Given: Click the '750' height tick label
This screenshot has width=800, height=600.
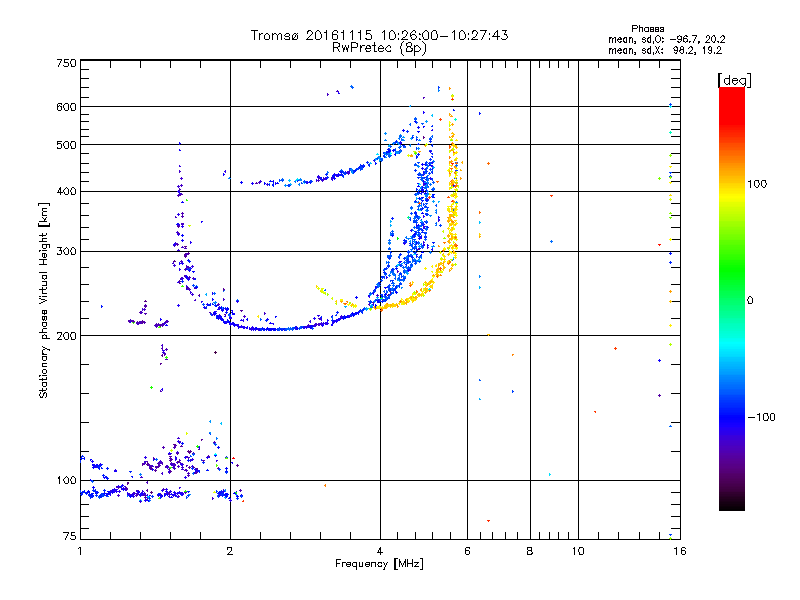Looking at the screenshot, I should click(66, 63).
